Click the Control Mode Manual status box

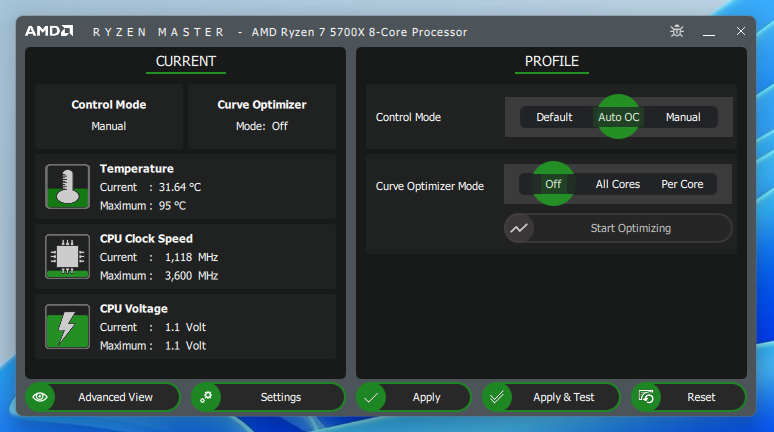click(x=109, y=116)
